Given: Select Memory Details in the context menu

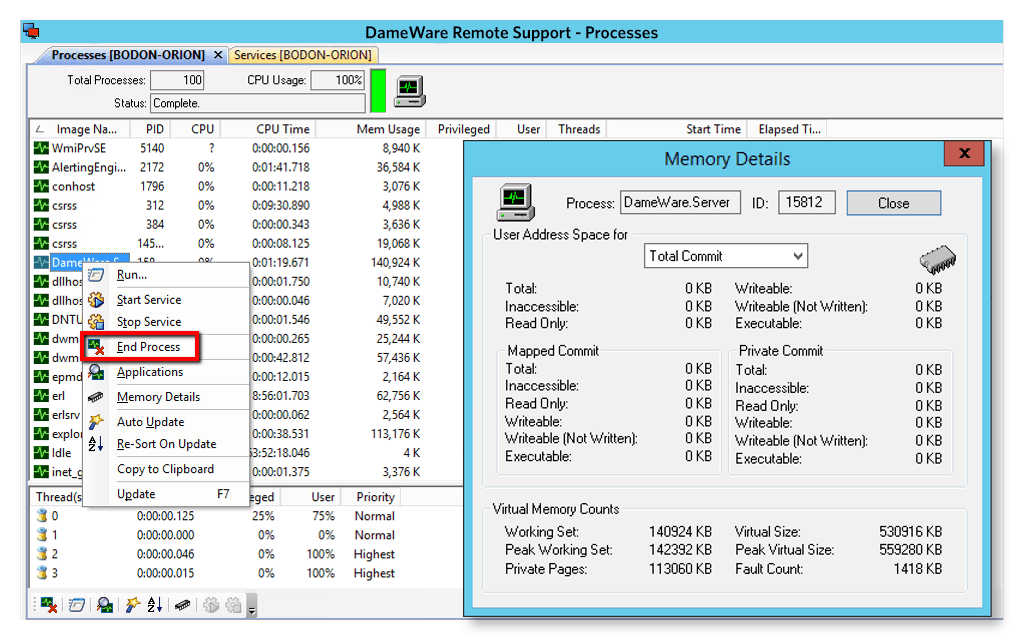Looking at the screenshot, I should point(160,397).
